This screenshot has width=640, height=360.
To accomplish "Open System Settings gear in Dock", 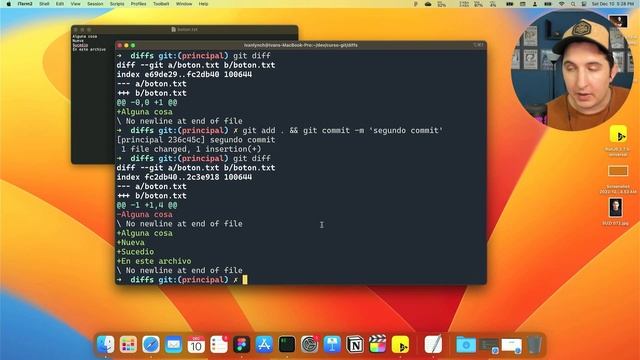I will click(310, 345).
